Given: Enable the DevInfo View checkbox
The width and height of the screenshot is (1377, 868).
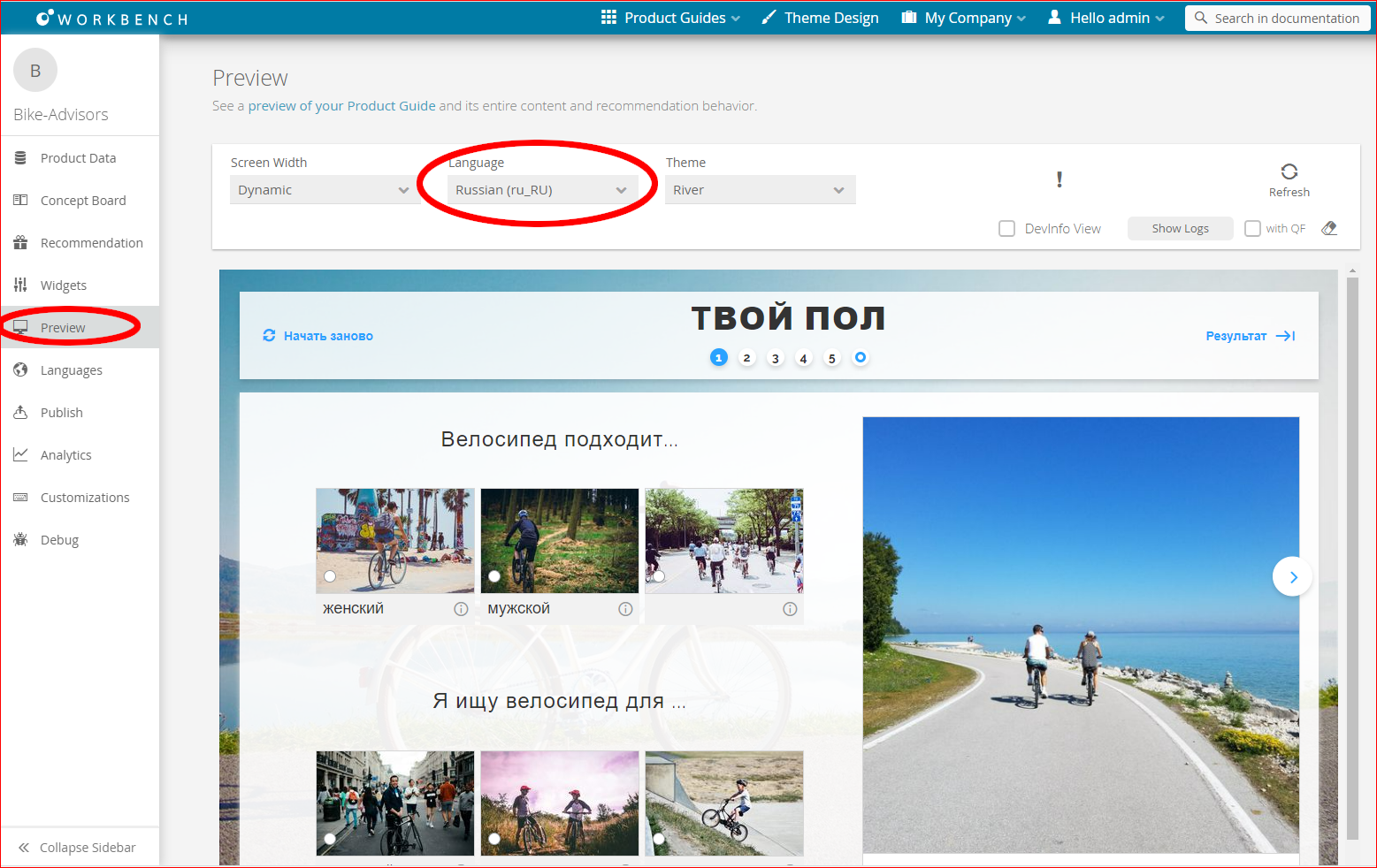Looking at the screenshot, I should (1006, 229).
